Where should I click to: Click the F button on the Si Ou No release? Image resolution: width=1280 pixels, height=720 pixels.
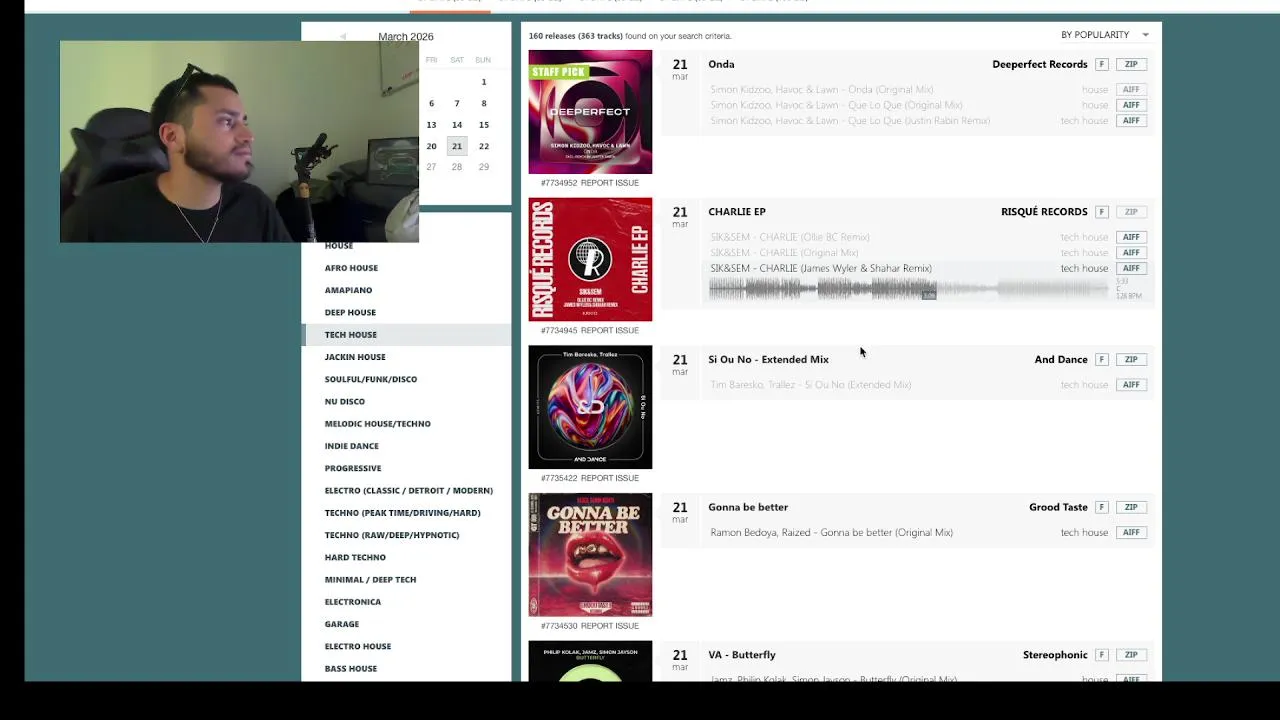(1102, 360)
